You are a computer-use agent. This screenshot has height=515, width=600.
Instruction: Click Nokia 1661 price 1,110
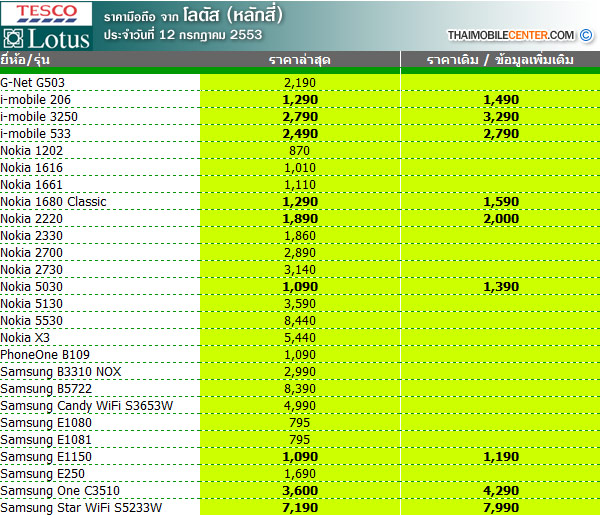(300, 185)
